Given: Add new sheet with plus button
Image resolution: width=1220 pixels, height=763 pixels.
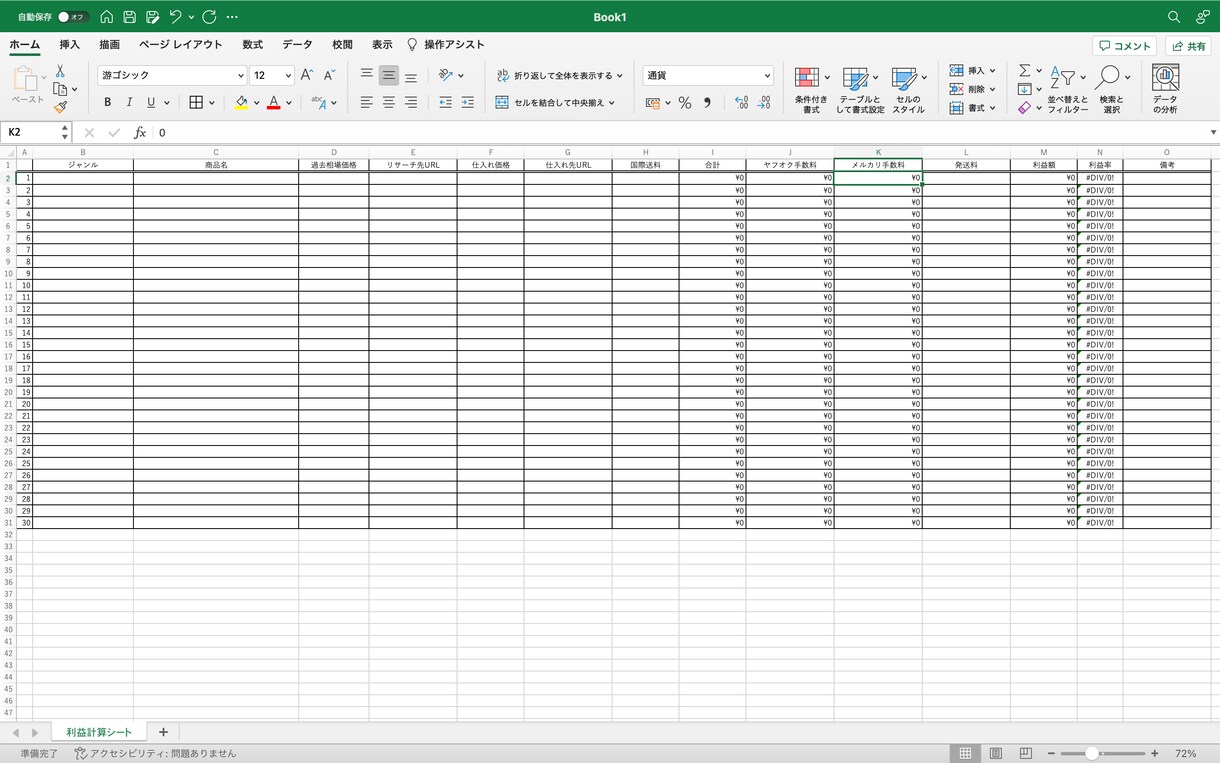Looking at the screenshot, I should [163, 732].
